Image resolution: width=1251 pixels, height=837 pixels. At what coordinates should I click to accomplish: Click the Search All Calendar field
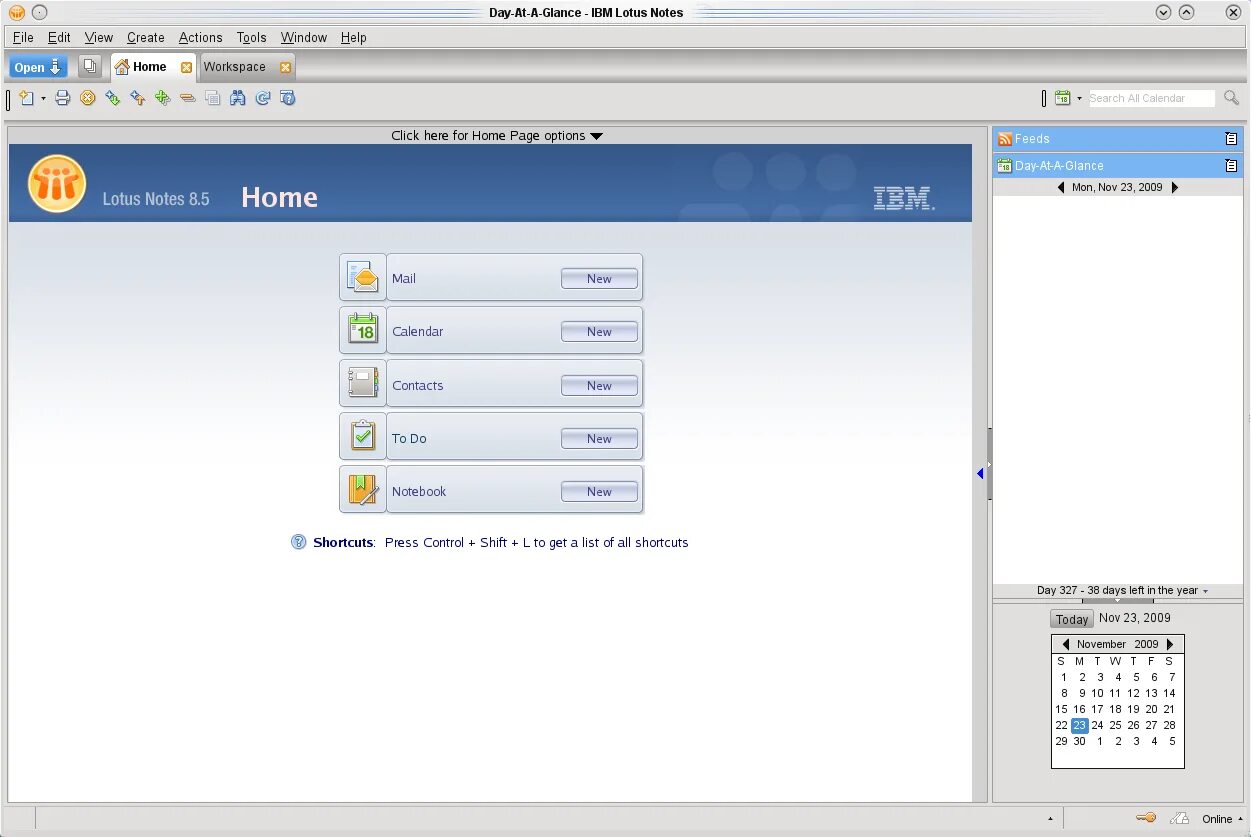click(x=1150, y=98)
